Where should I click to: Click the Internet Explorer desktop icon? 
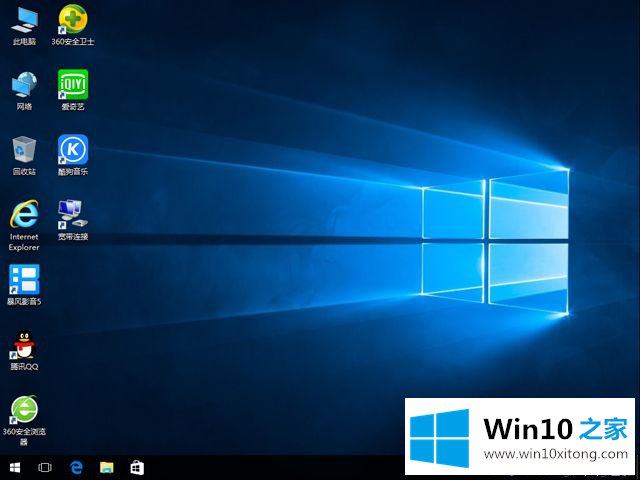tap(24, 214)
